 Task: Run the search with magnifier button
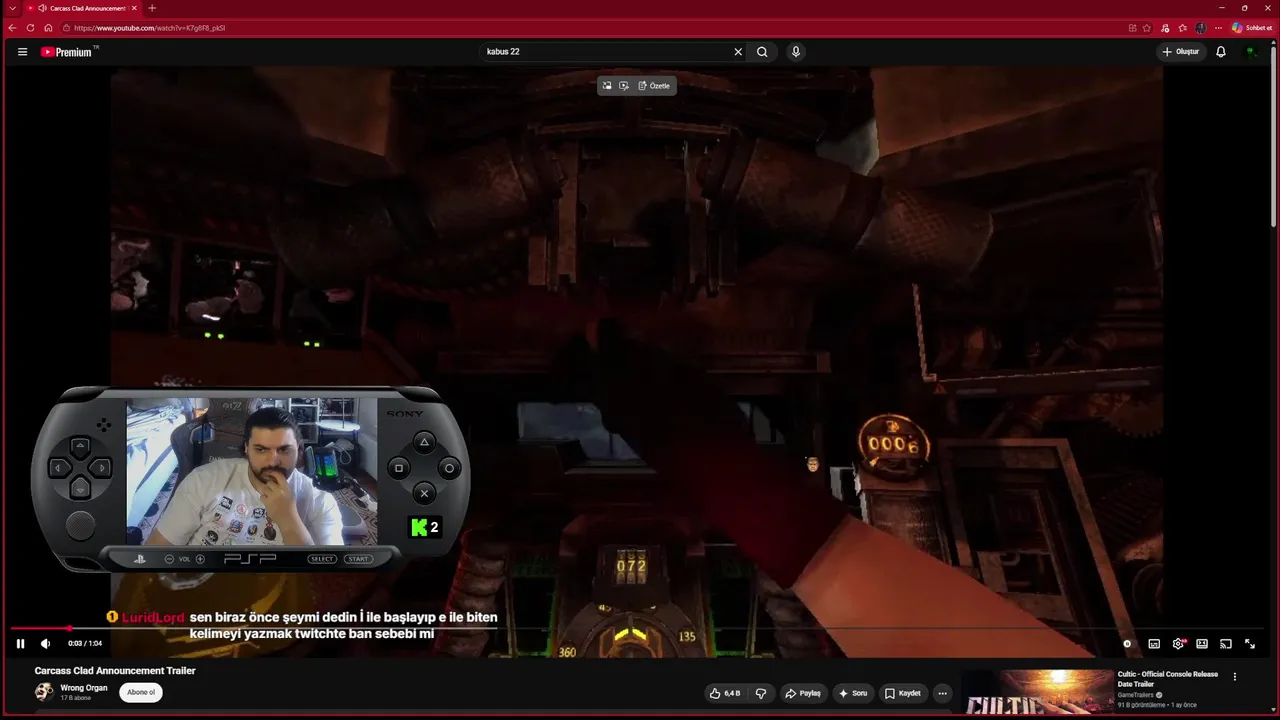point(762,52)
